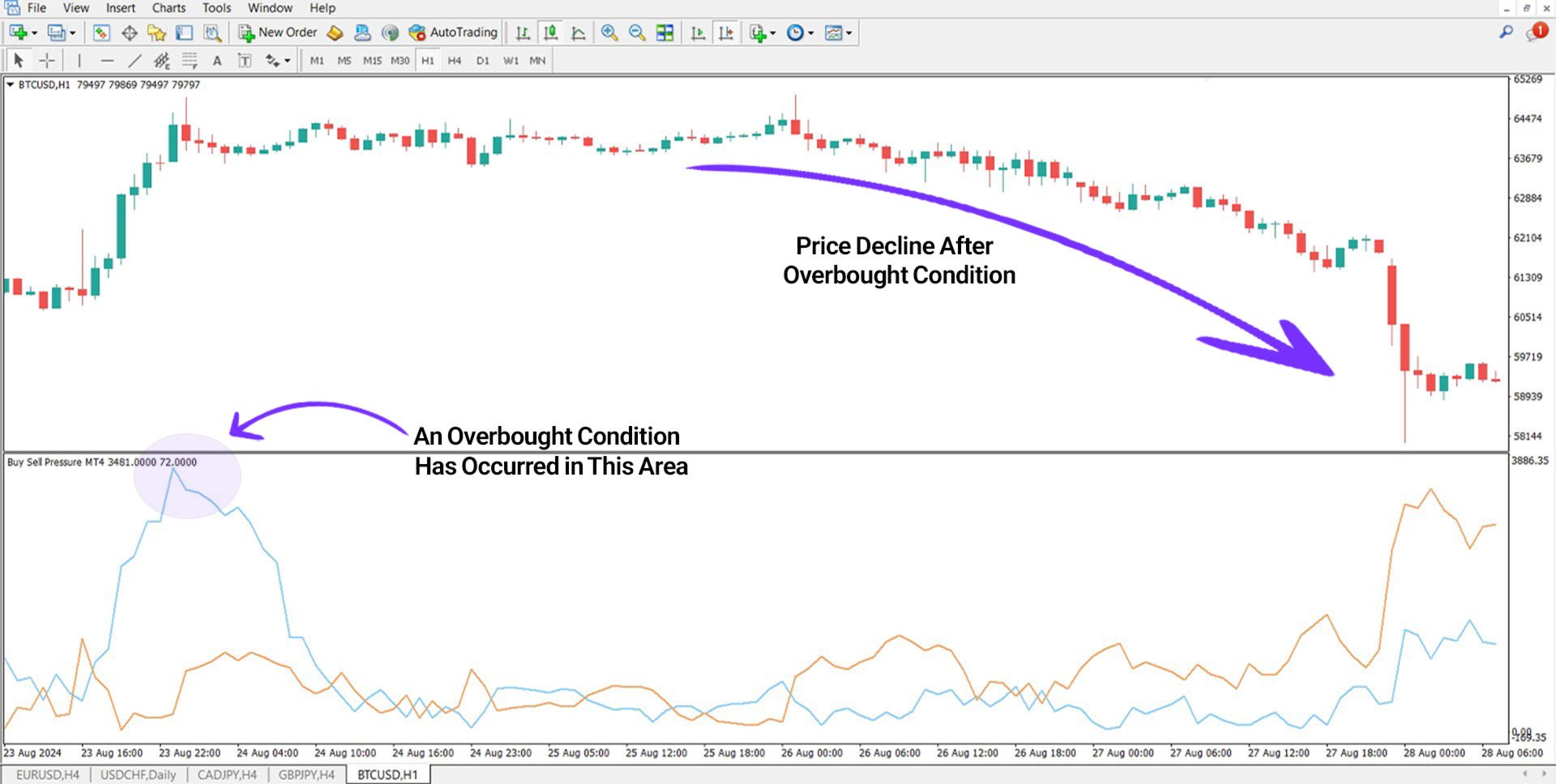Screen dimensions: 1556x784
Task: Switch timeframe to M5
Action: (x=344, y=61)
